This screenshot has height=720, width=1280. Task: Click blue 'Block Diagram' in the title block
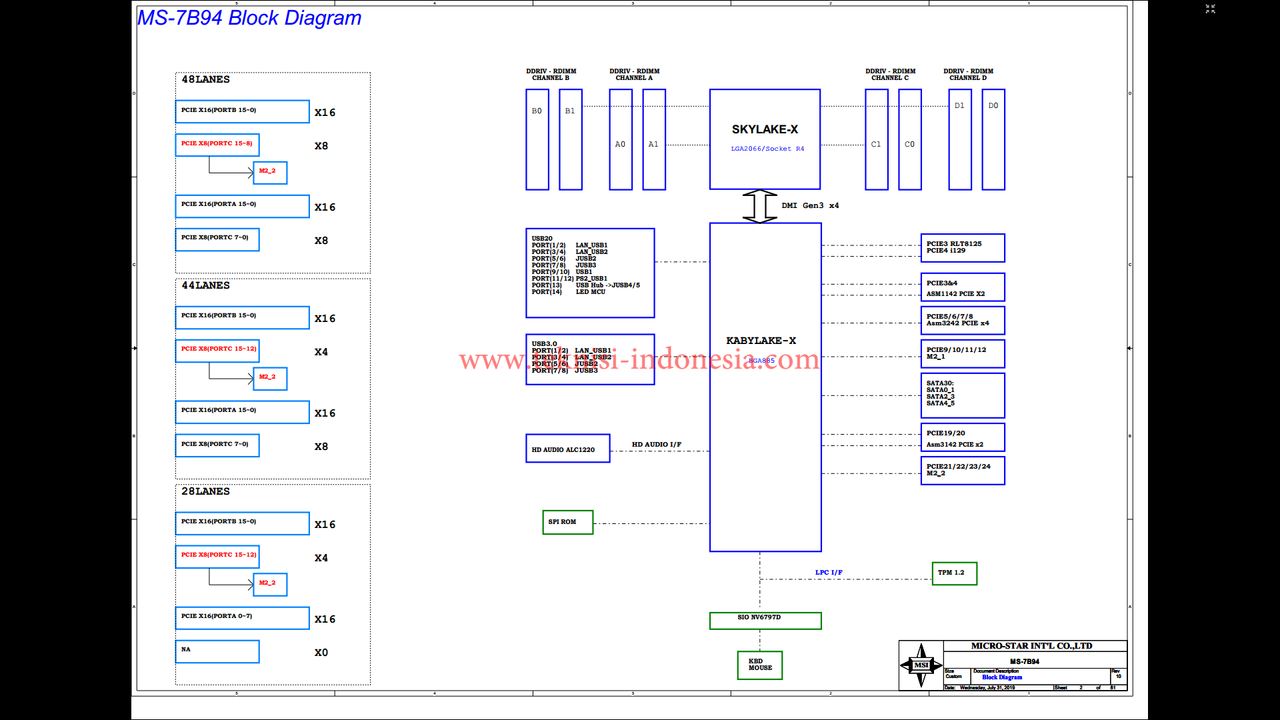(x=1002, y=677)
